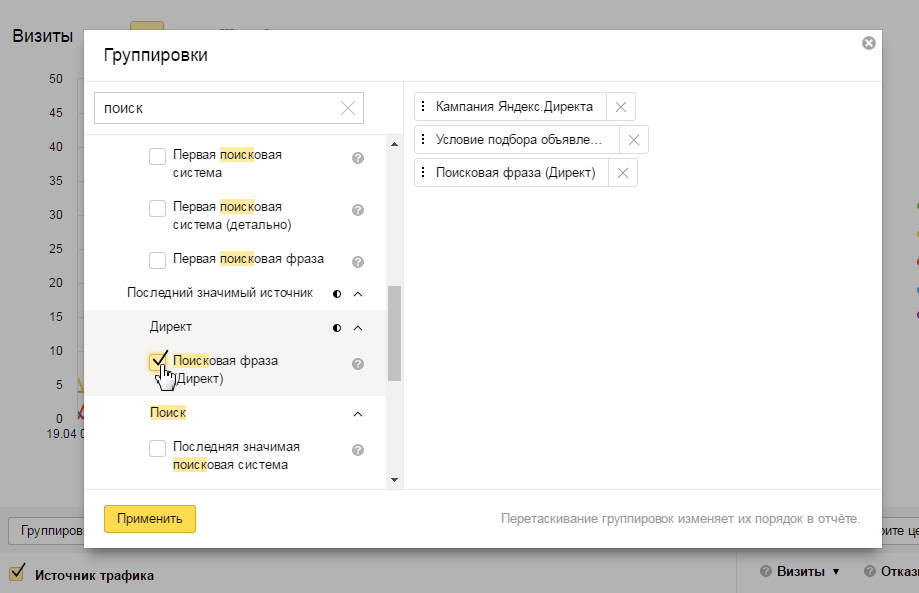Check Первая поисковая фраза option
Viewport: 919px width, 593px height.
tap(157, 260)
